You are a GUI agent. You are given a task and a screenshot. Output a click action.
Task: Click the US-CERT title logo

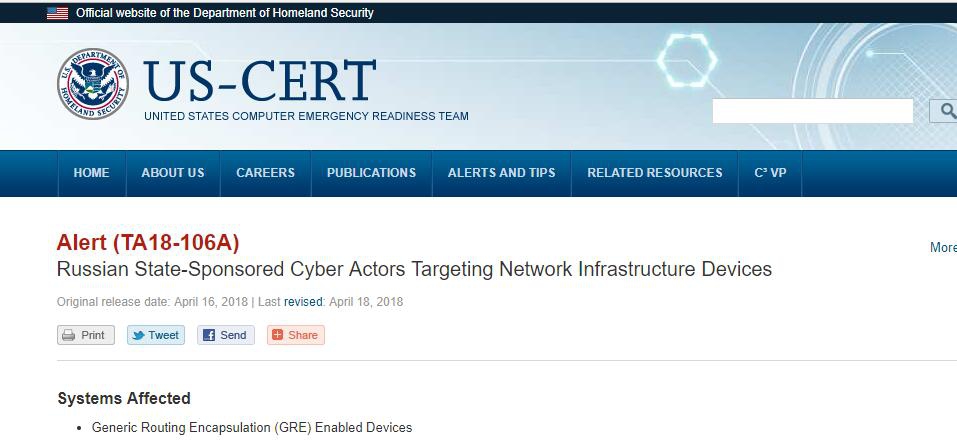[x=260, y=81]
